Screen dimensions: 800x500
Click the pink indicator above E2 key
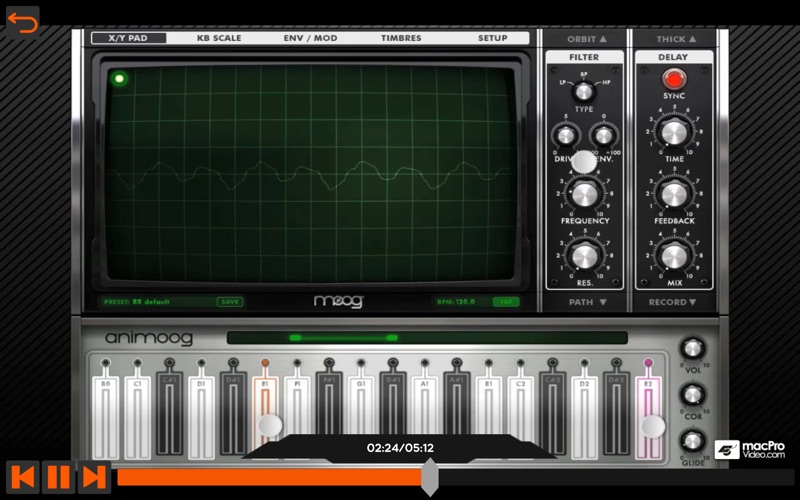[x=648, y=363]
